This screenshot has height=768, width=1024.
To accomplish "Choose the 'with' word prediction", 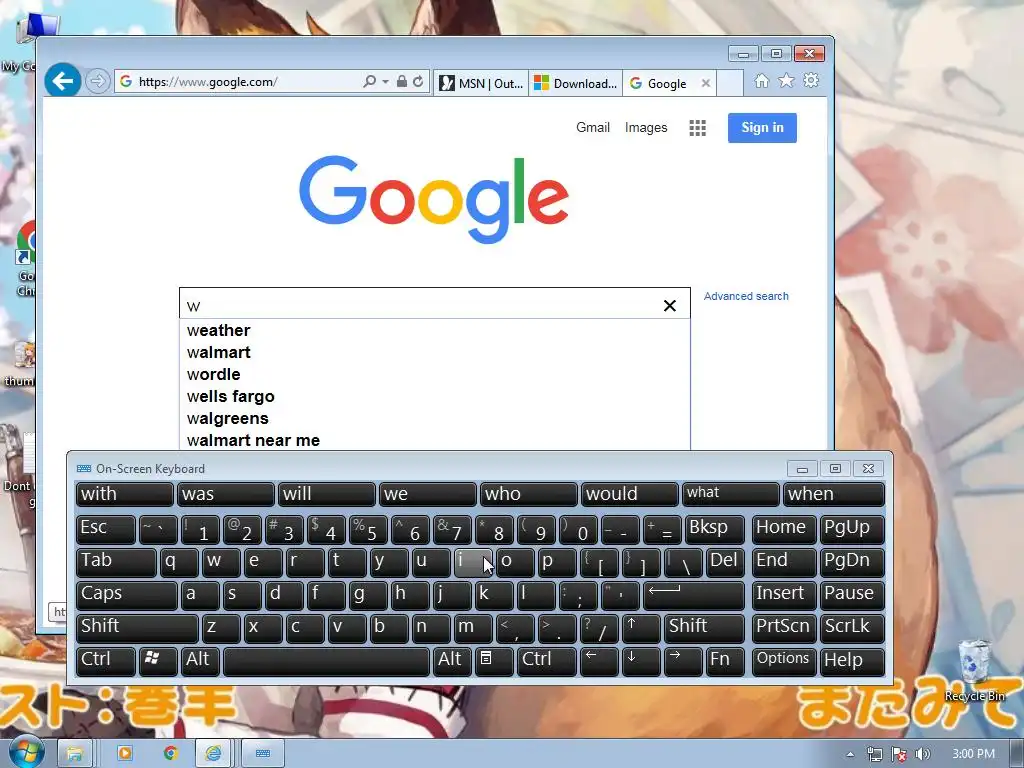I will [125, 494].
